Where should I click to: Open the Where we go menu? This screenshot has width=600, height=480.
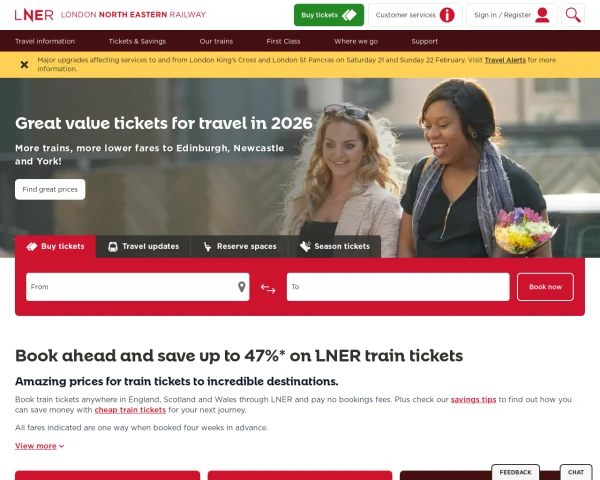[356, 41]
